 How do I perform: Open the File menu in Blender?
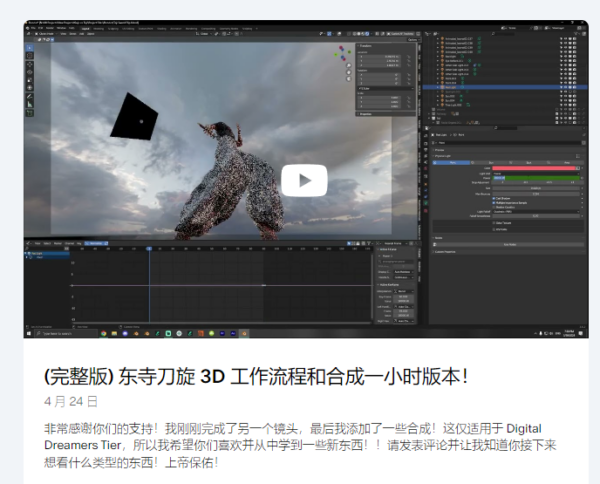click(38, 29)
